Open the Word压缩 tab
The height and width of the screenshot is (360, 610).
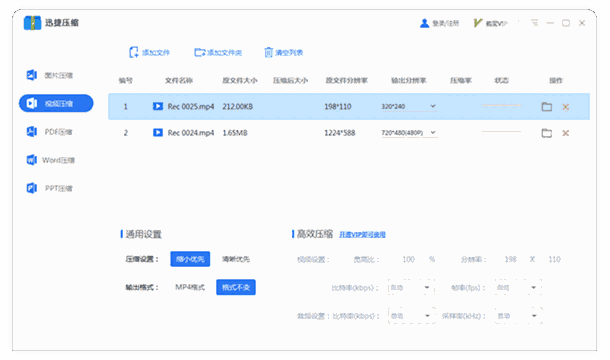50,160
